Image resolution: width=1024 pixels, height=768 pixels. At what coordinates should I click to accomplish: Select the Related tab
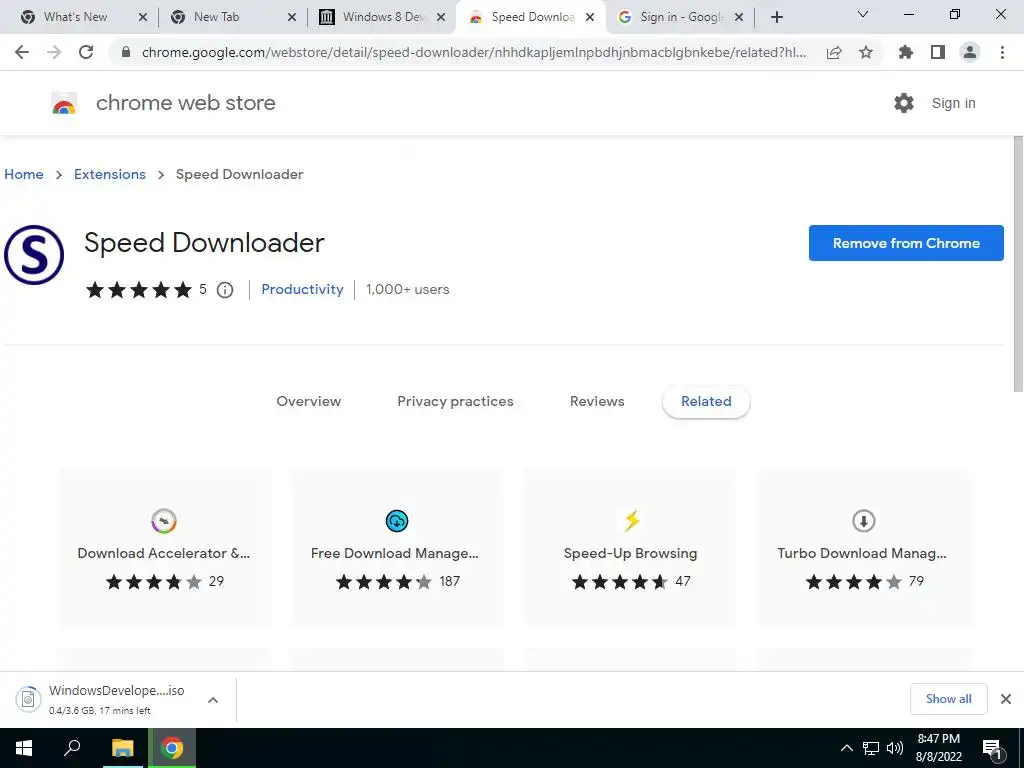pyautogui.click(x=706, y=402)
